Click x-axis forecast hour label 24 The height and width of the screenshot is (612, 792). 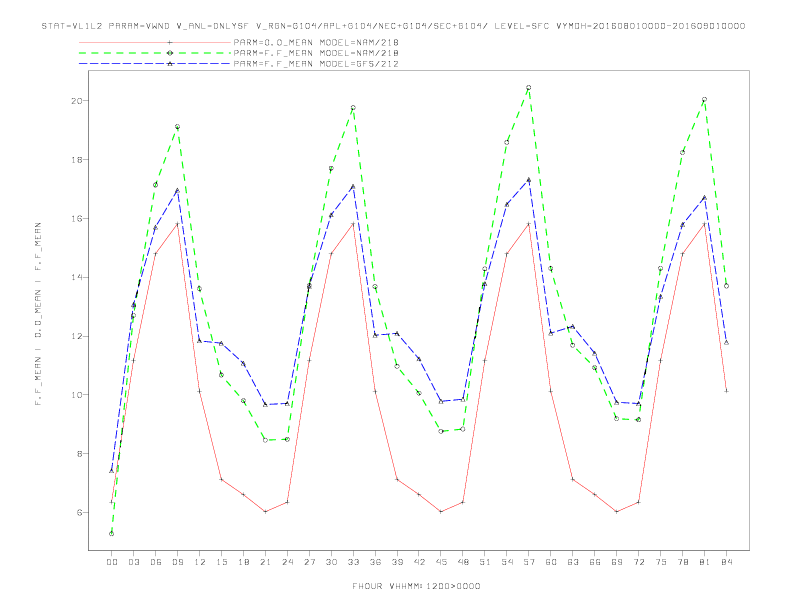287,562
